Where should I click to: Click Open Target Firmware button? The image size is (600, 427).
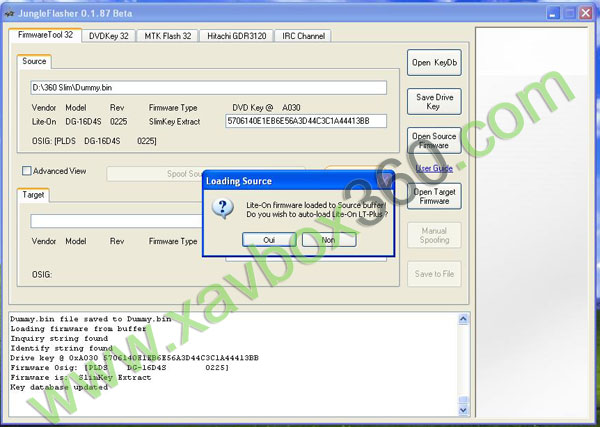[x=434, y=196]
